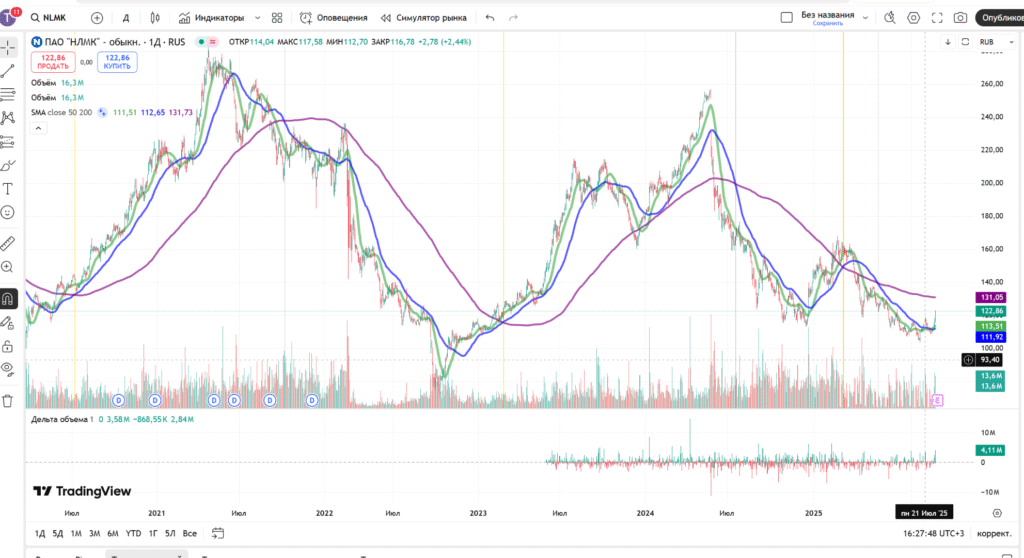The width and height of the screenshot is (1024, 558).
Task: Open time axis settings gear icon
Action: coord(997,513)
